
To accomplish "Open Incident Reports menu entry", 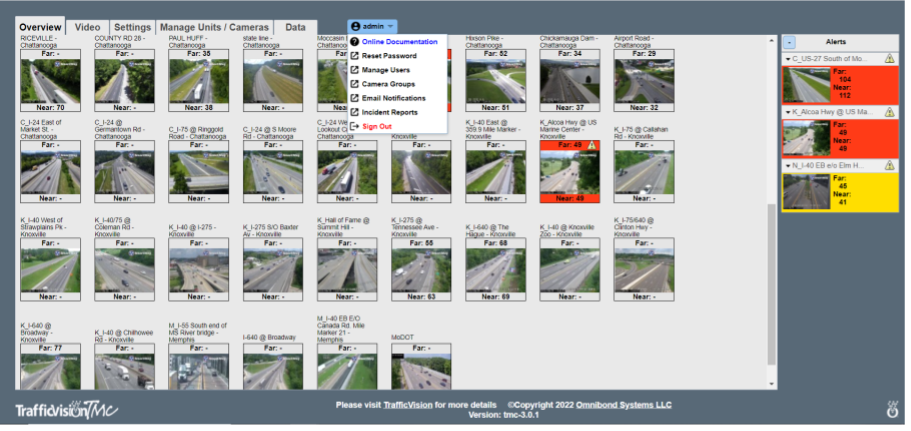I will point(389,113).
